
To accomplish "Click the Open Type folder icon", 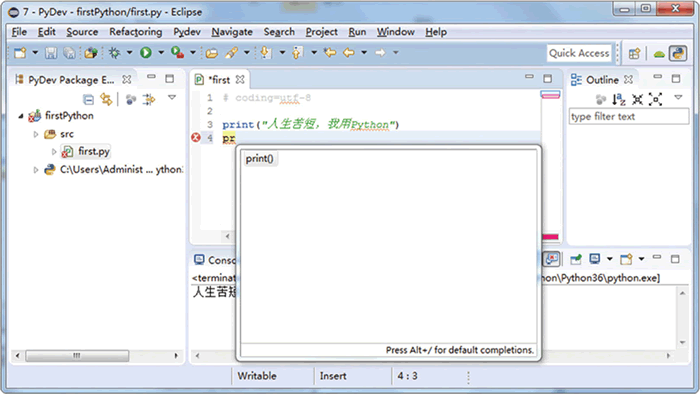I will pyautogui.click(x=212, y=53).
